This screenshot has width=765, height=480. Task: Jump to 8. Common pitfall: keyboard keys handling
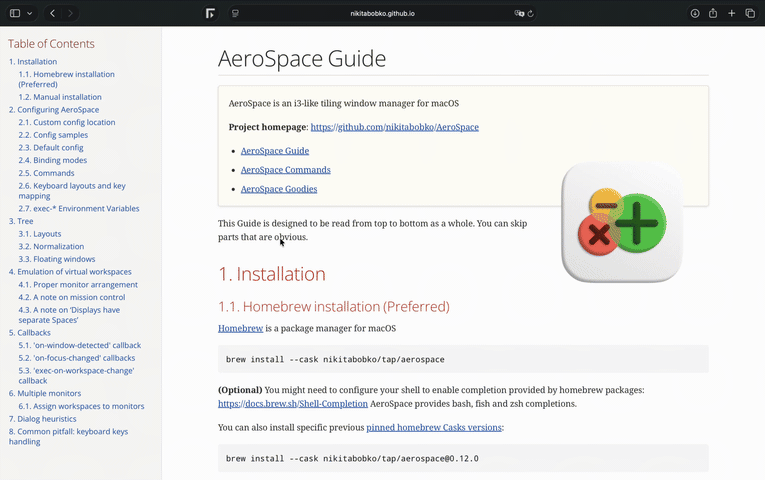[x=68, y=436]
